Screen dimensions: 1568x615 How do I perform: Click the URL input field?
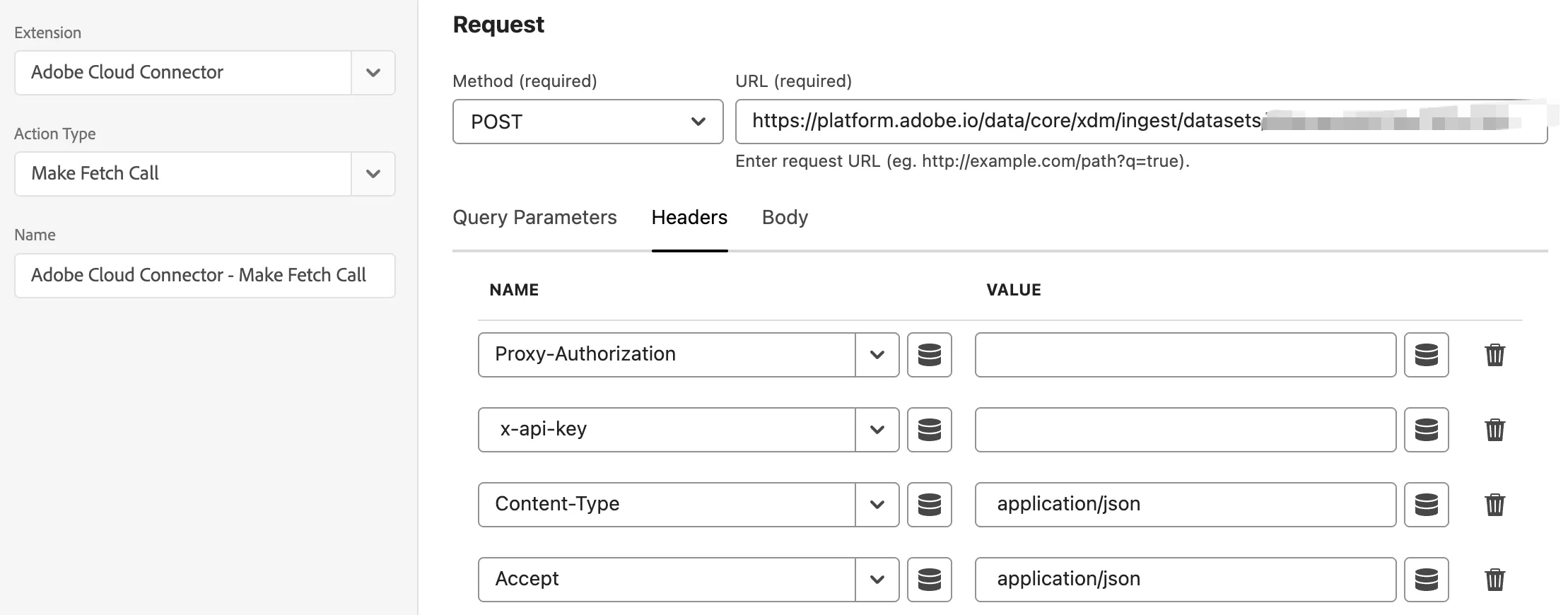(1141, 122)
